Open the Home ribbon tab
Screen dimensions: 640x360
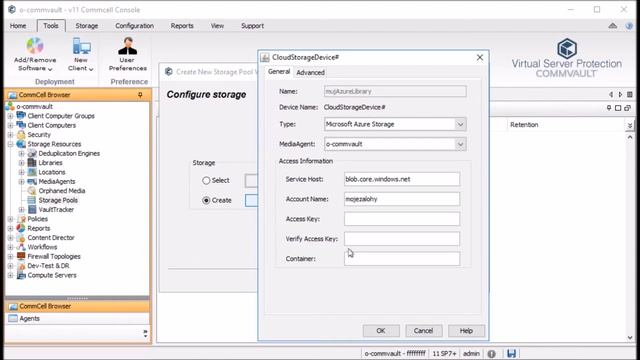(x=18, y=26)
